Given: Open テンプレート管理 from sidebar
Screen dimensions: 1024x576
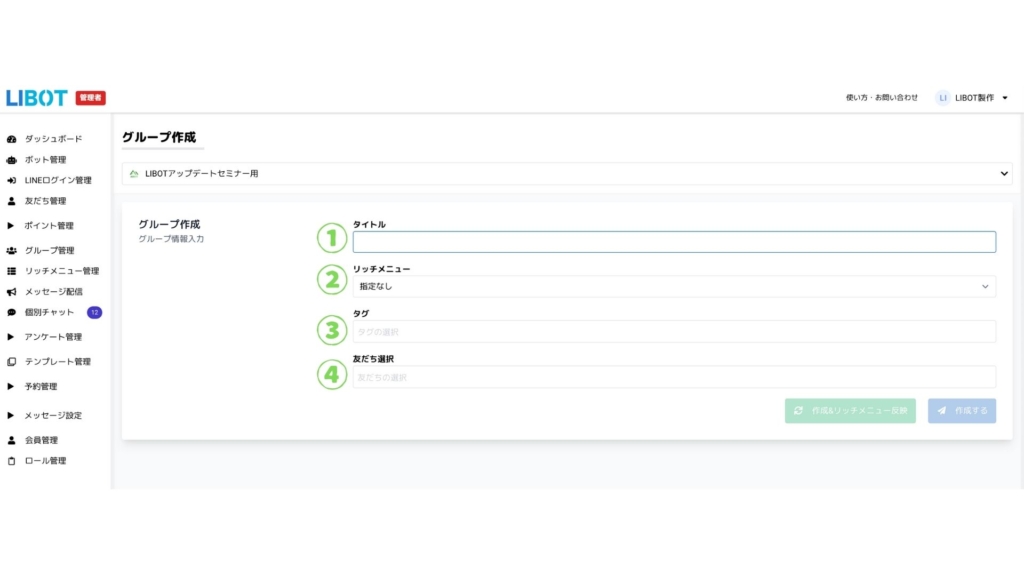Looking at the screenshot, I should pyautogui.click(x=57, y=362).
